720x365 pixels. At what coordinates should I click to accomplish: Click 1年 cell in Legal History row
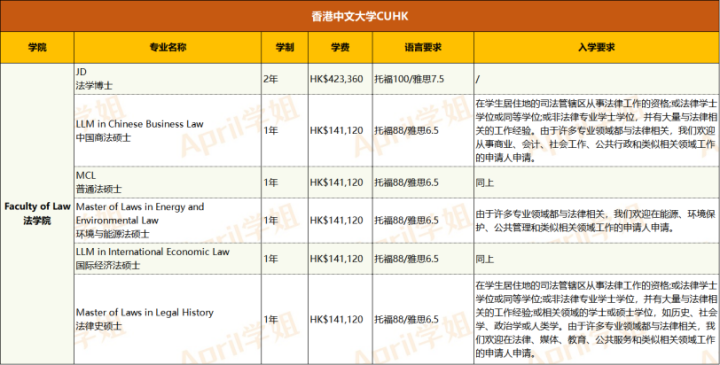coord(285,319)
